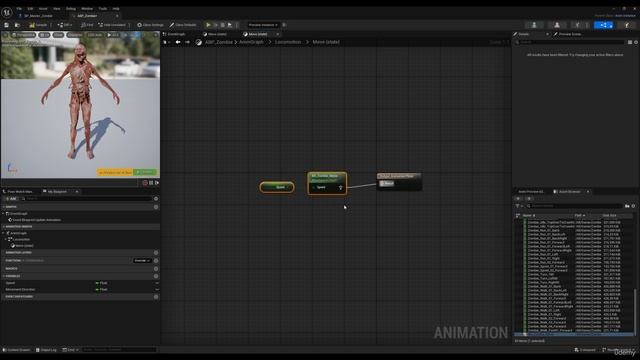
Task: Add a new macro with plus icon
Action: (156, 269)
